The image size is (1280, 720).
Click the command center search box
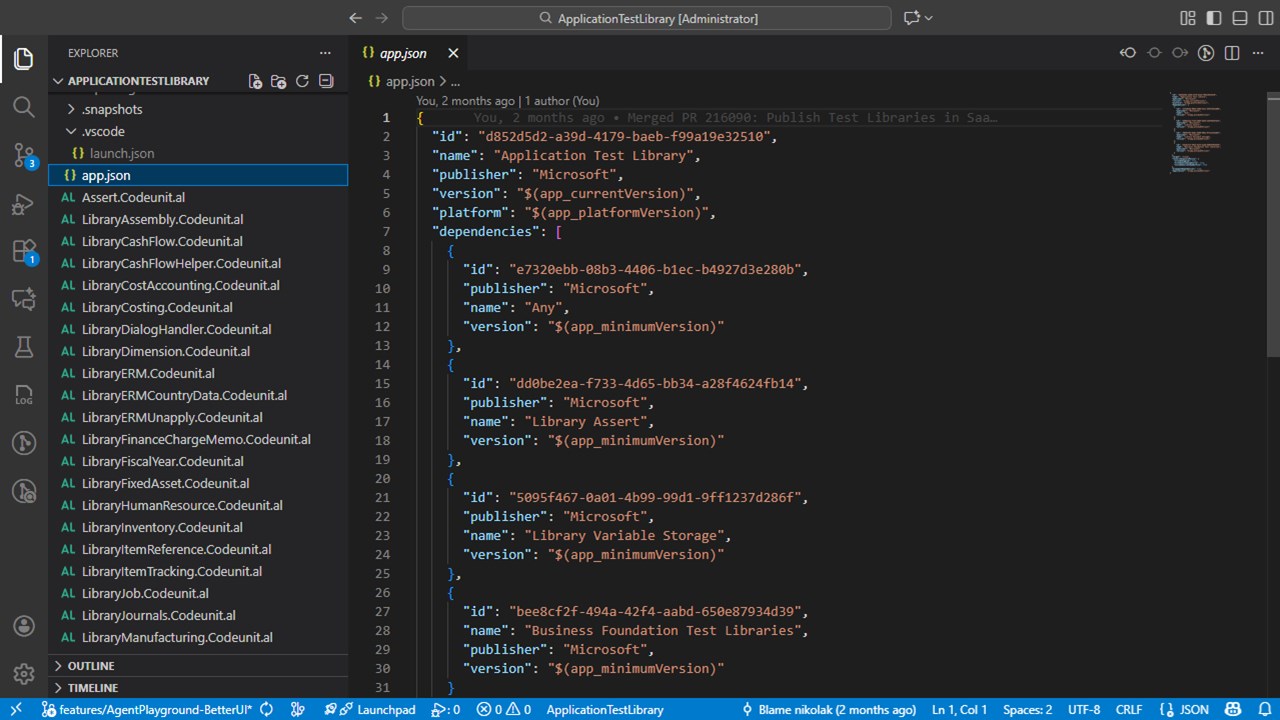tap(646, 18)
